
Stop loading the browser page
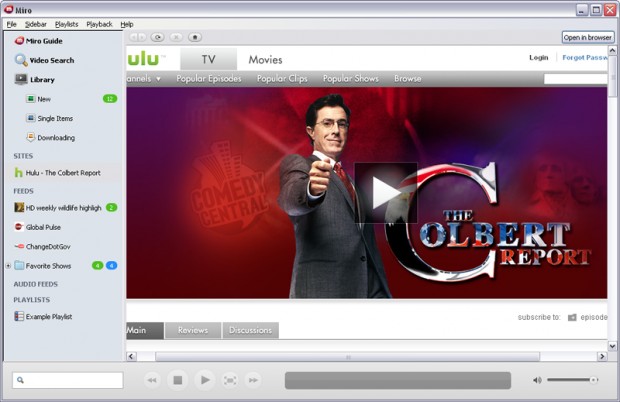pyautogui.click(x=176, y=37)
